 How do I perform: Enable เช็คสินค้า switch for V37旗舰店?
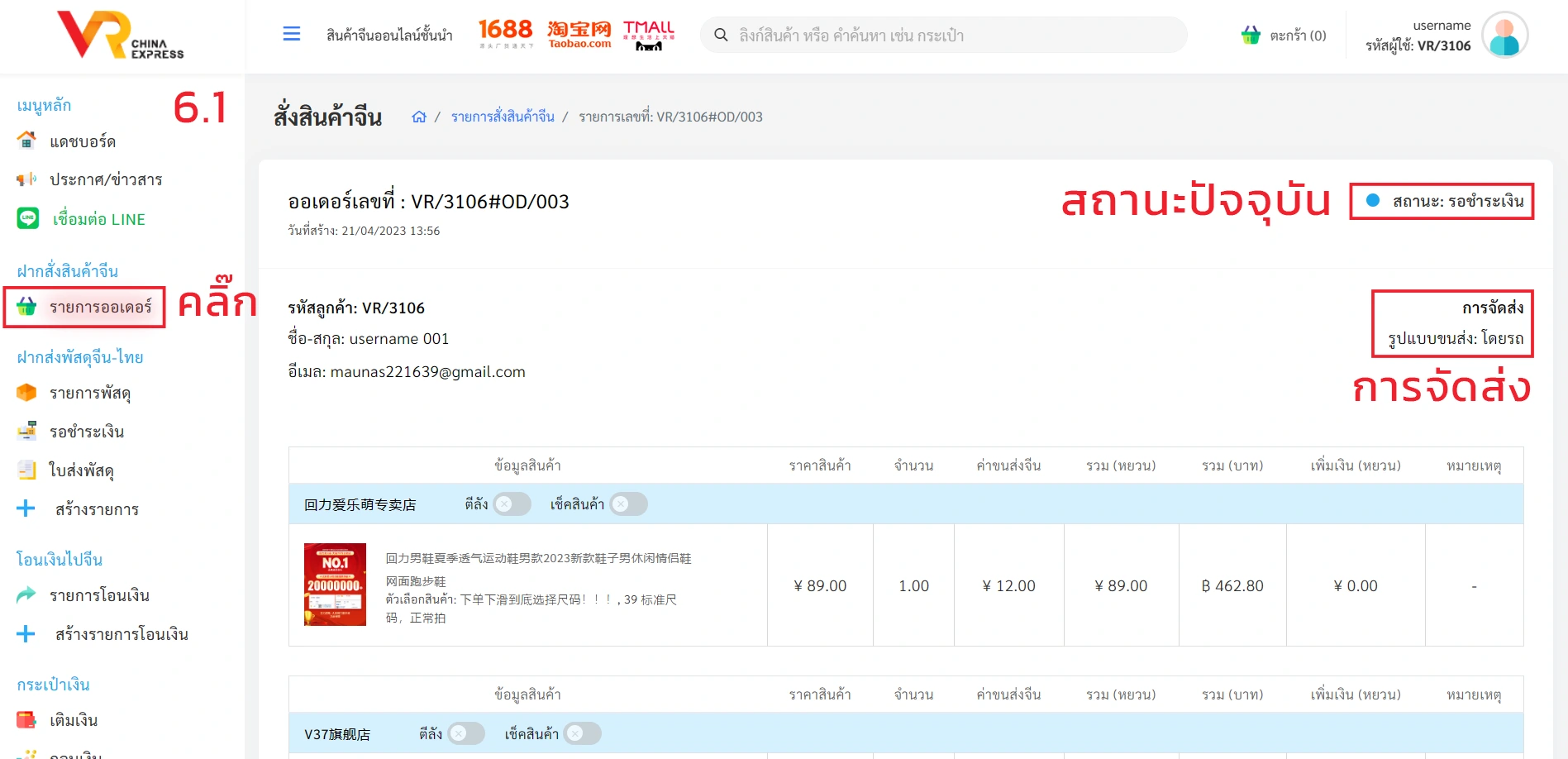tap(582, 733)
